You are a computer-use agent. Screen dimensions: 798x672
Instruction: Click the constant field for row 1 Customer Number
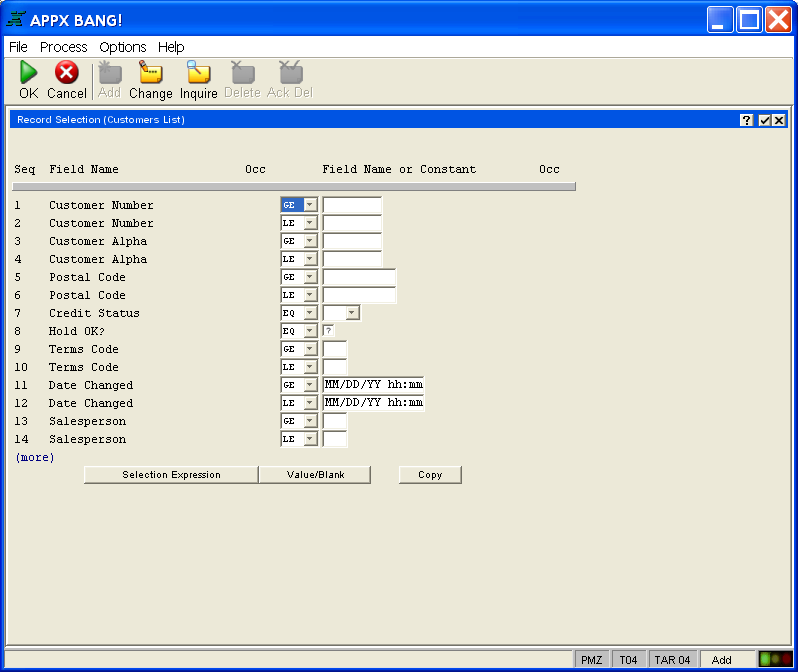[352, 205]
